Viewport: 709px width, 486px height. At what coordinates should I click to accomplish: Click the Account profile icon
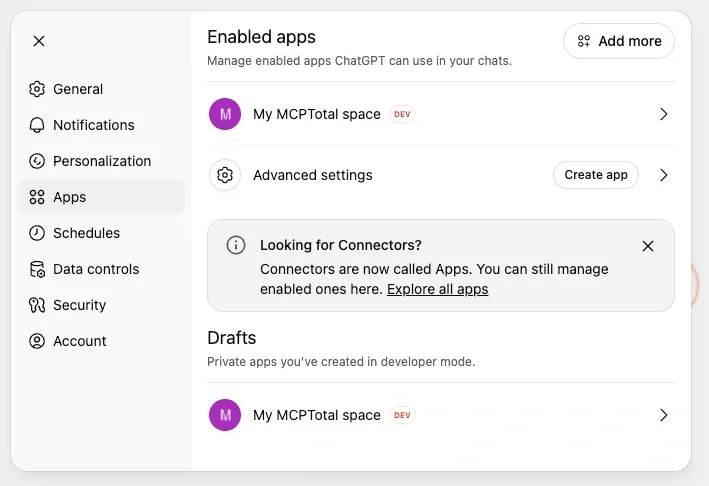click(37, 341)
